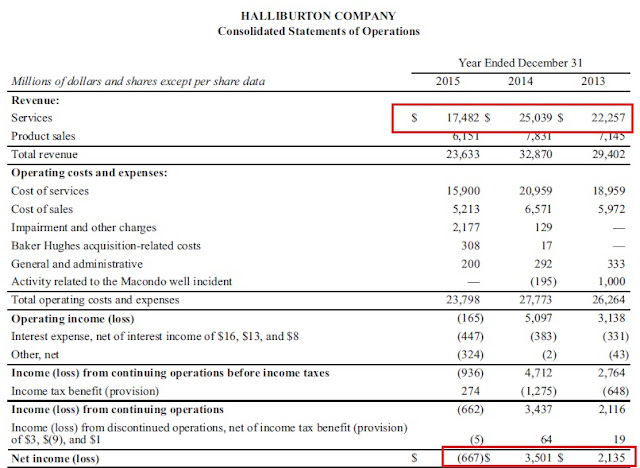Image resolution: width=640 pixels, height=468 pixels.
Task: Click total operating costs value 27,773
Action: [536, 300]
